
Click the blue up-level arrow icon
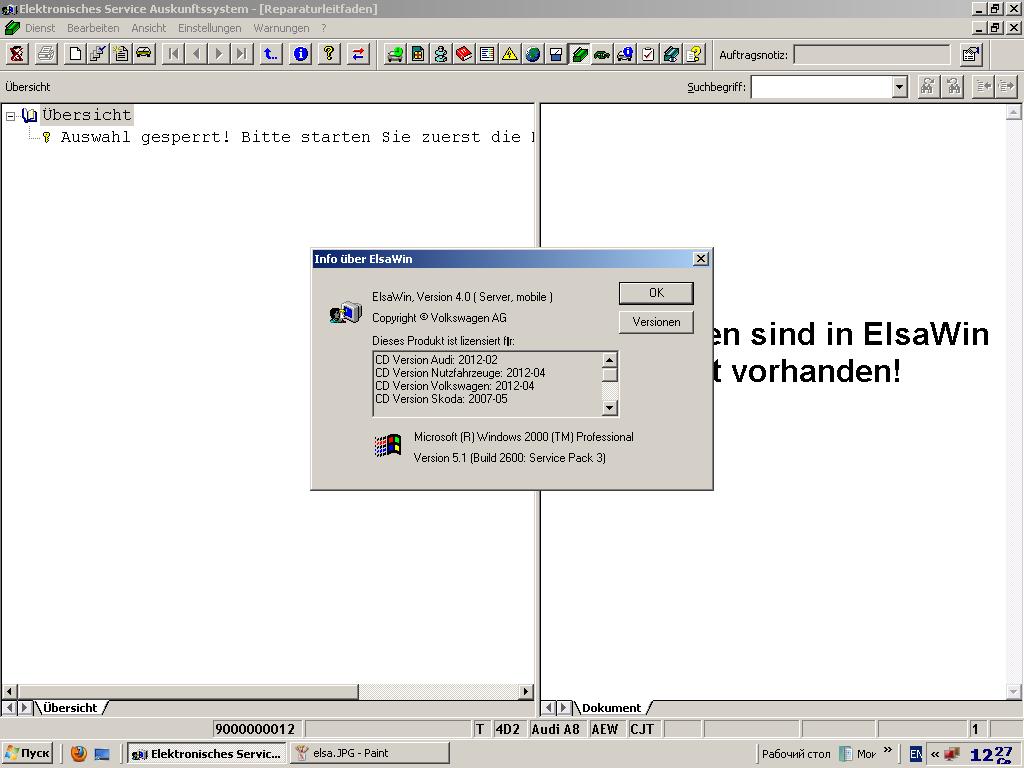(270, 54)
